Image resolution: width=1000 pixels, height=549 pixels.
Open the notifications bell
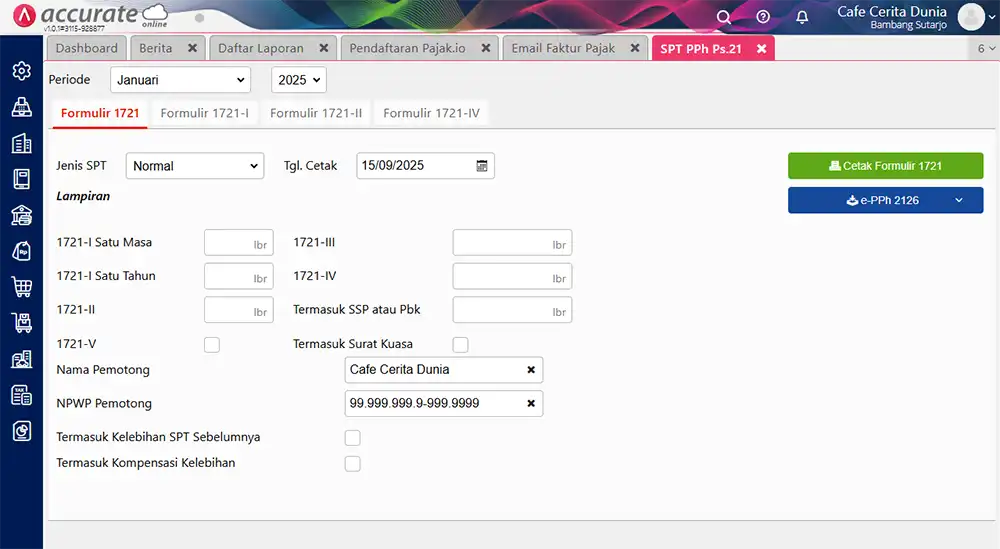tap(802, 17)
